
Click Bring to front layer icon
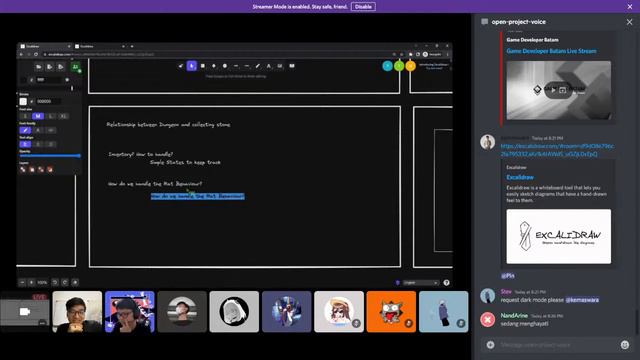coord(50,169)
